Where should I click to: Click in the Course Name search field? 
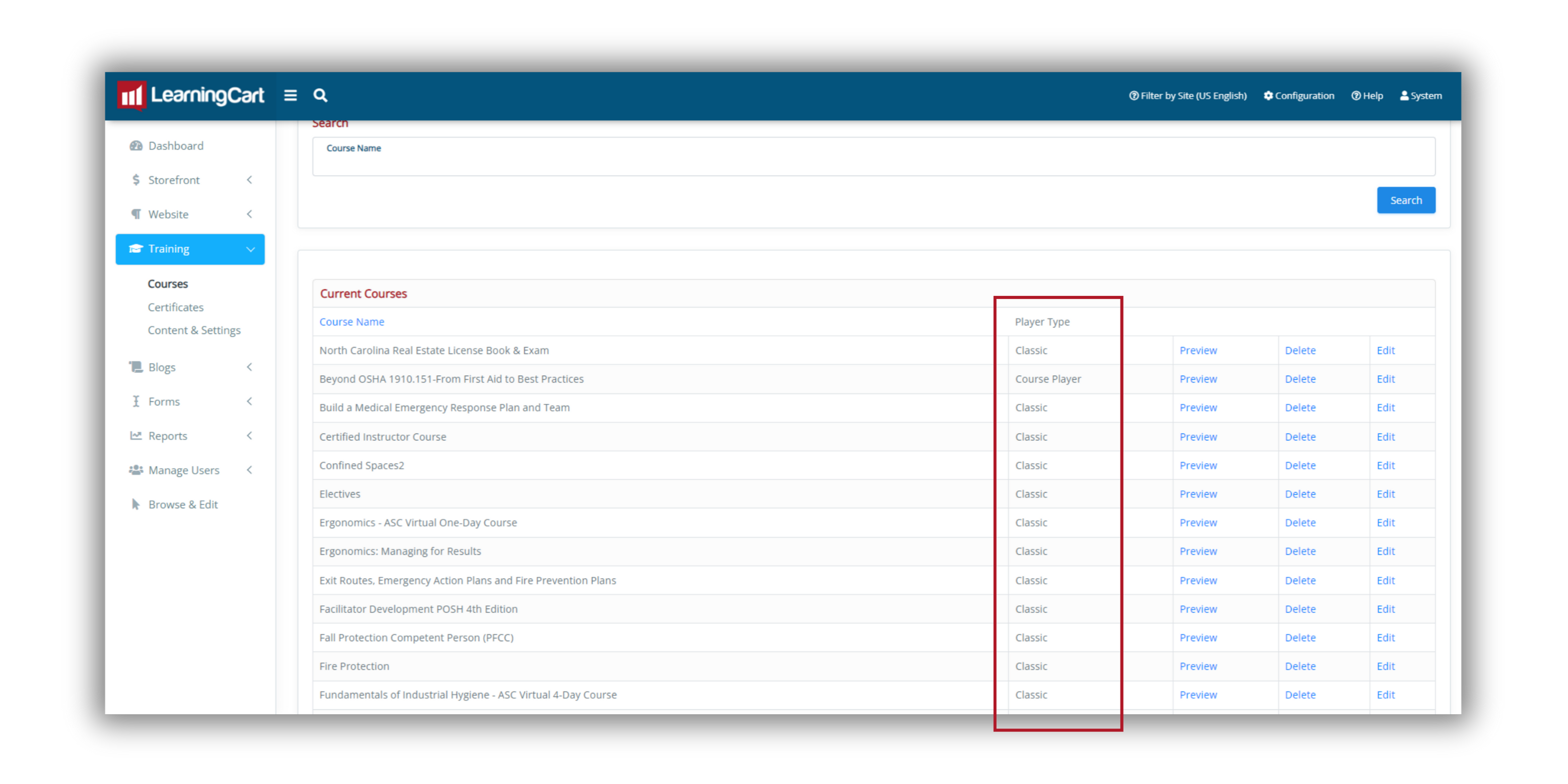tap(874, 157)
